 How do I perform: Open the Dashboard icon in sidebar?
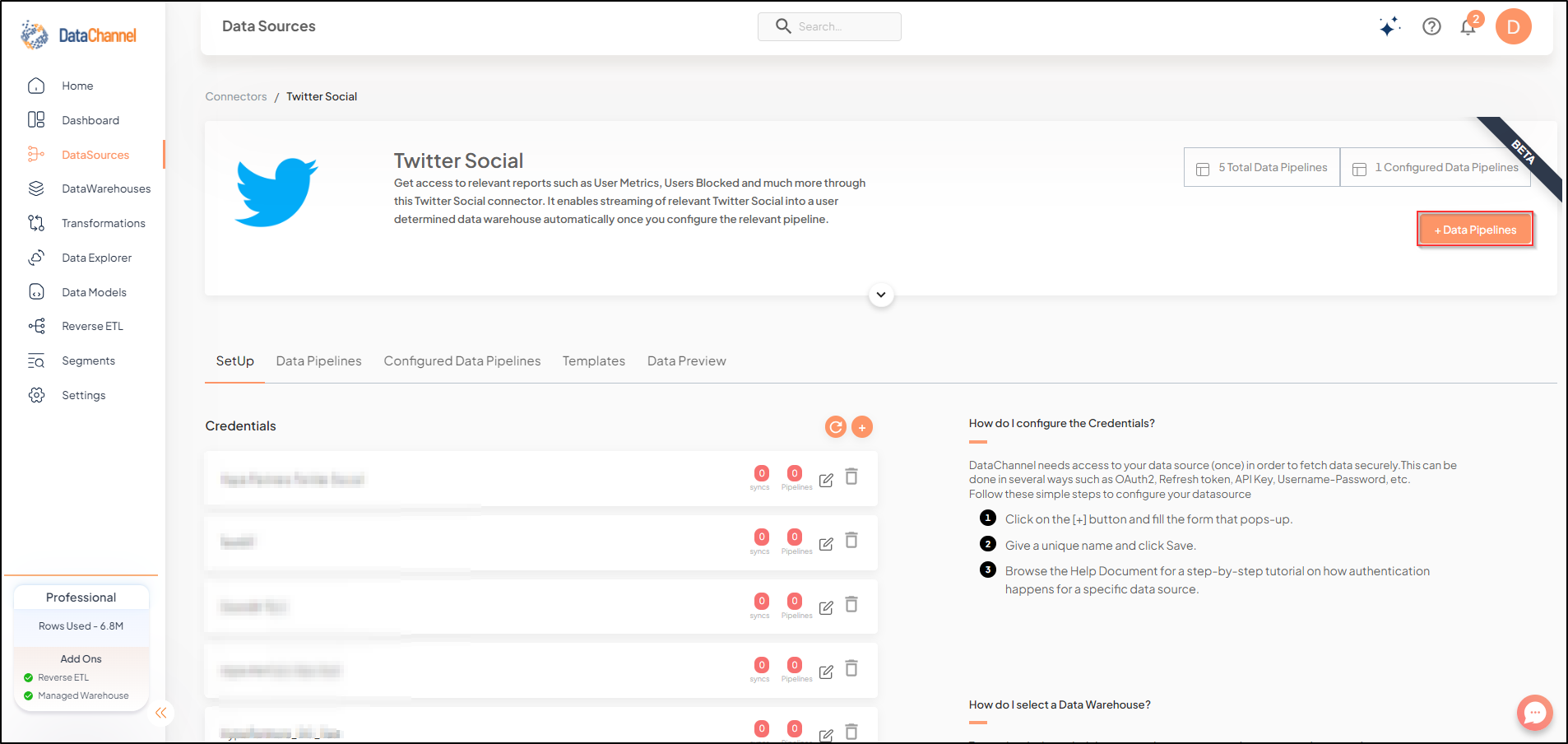coord(36,120)
